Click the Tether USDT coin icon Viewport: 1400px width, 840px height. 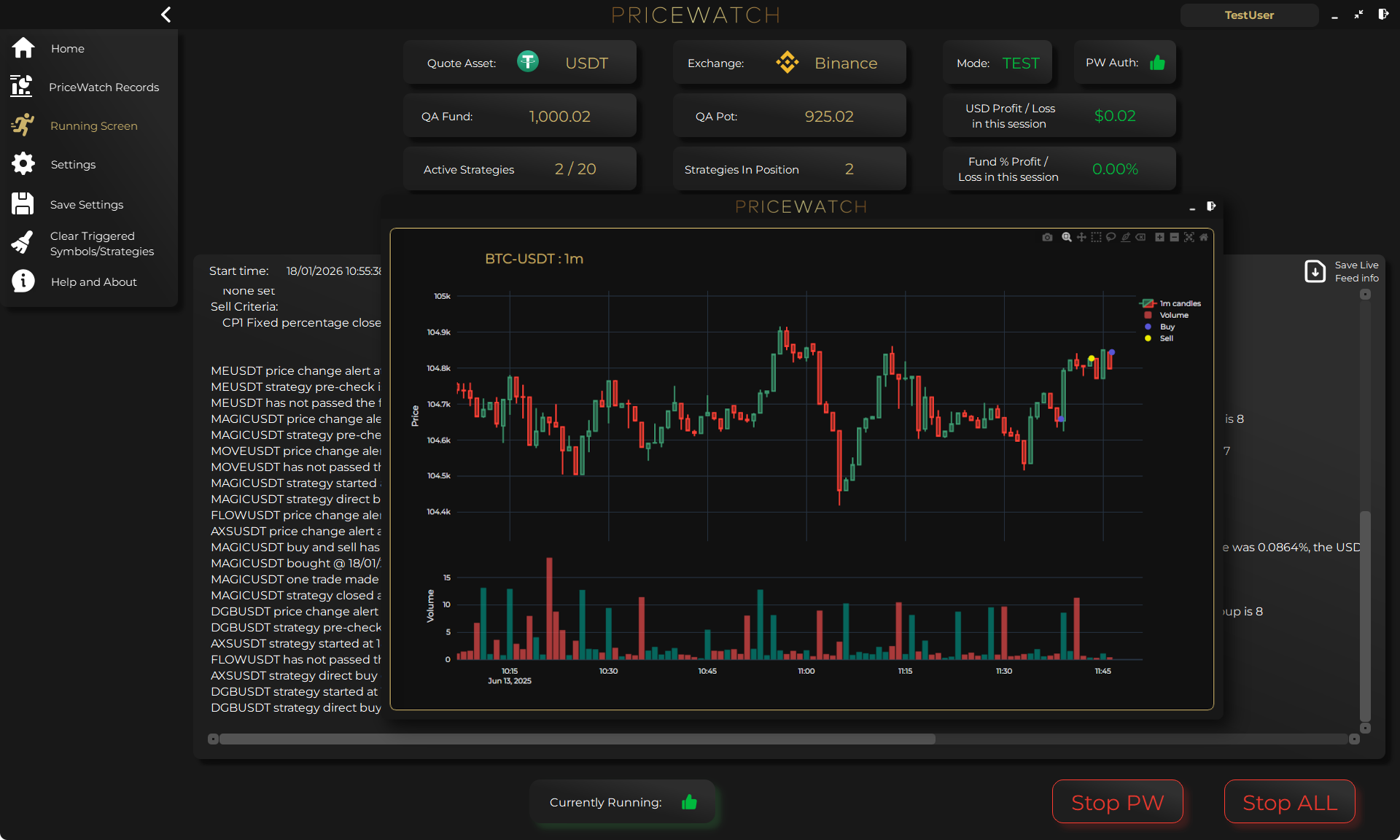pos(528,62)
